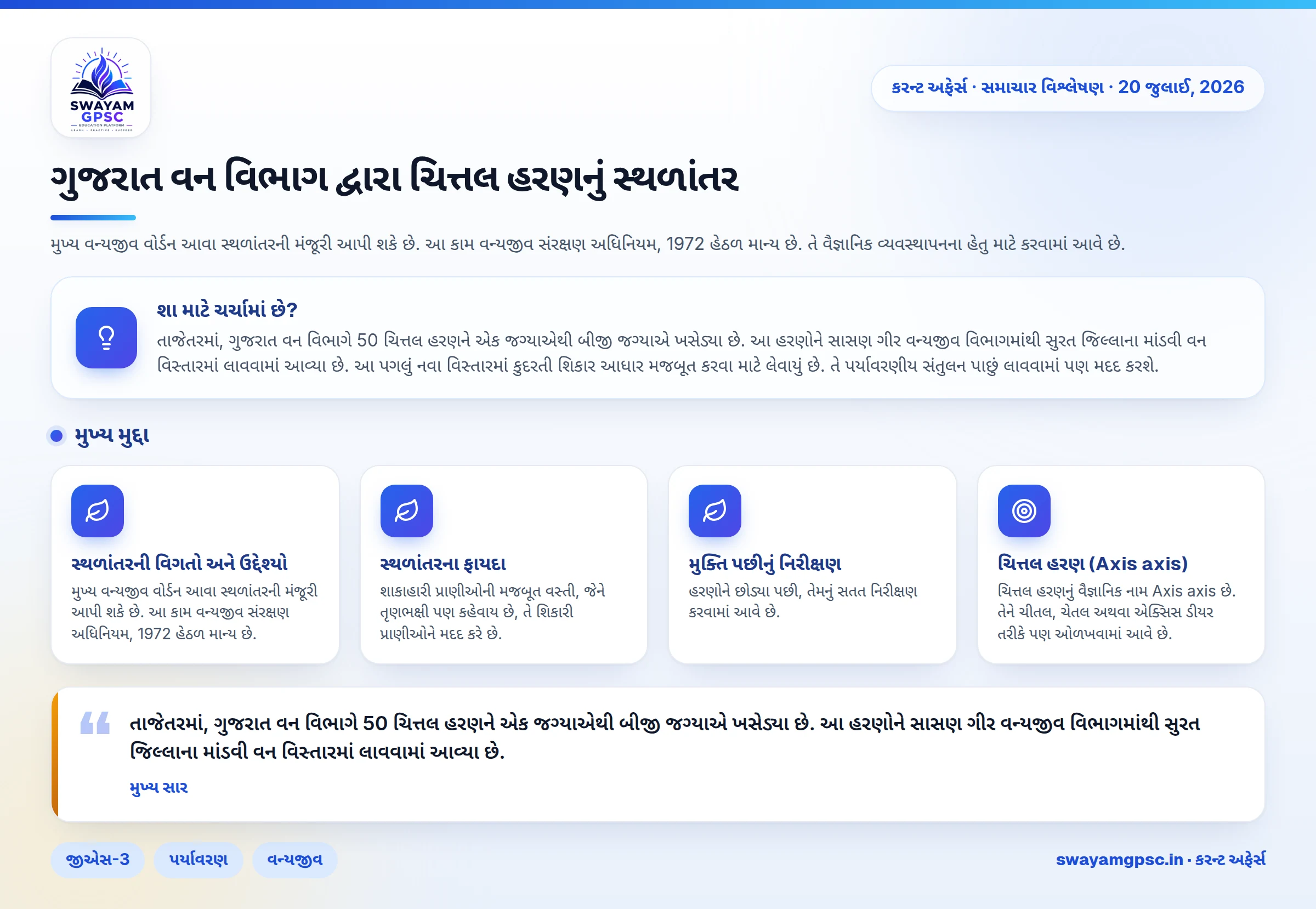Click the paragraph under શા માટે ચર્ચામાં છે?
Viewport: 1316px width, 909px height.
click(682, 353)
